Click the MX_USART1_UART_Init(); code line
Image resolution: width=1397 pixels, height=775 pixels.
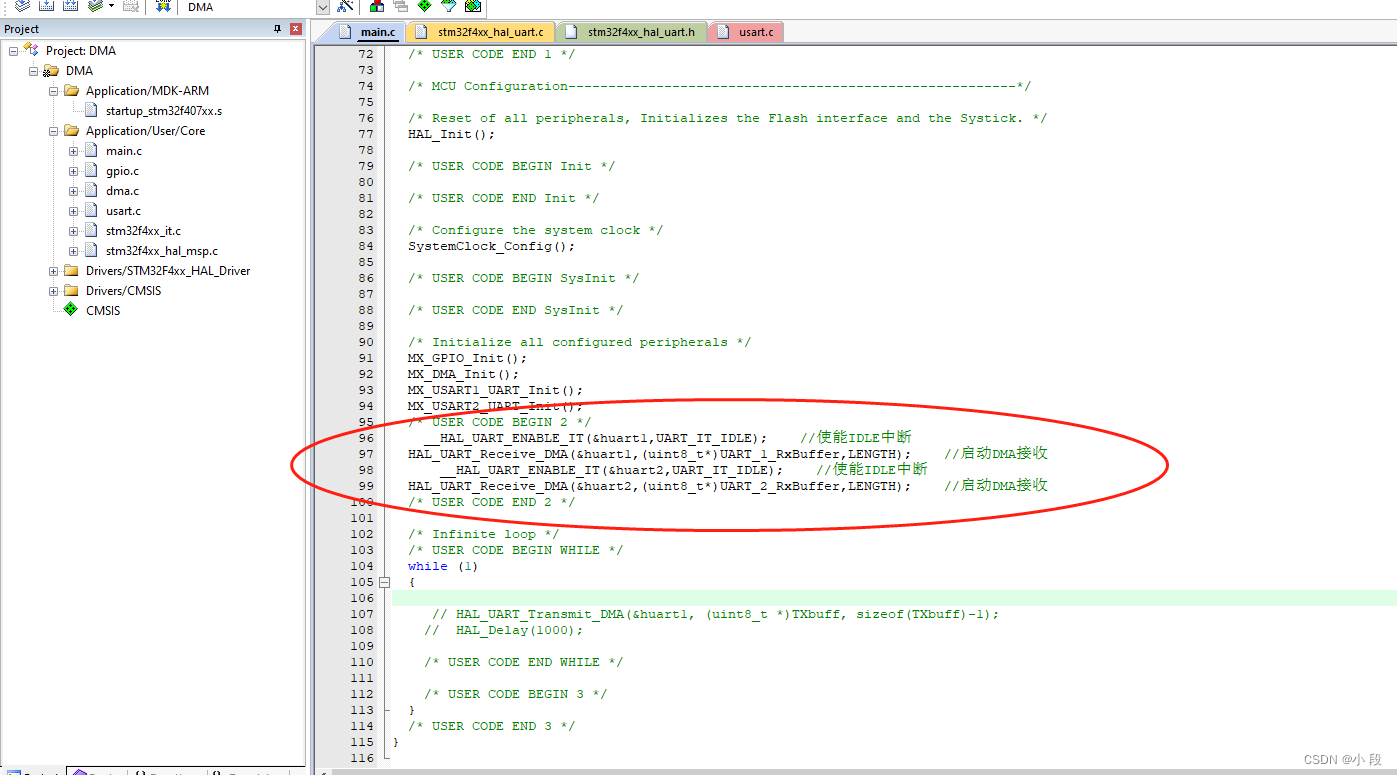[495, 390]
